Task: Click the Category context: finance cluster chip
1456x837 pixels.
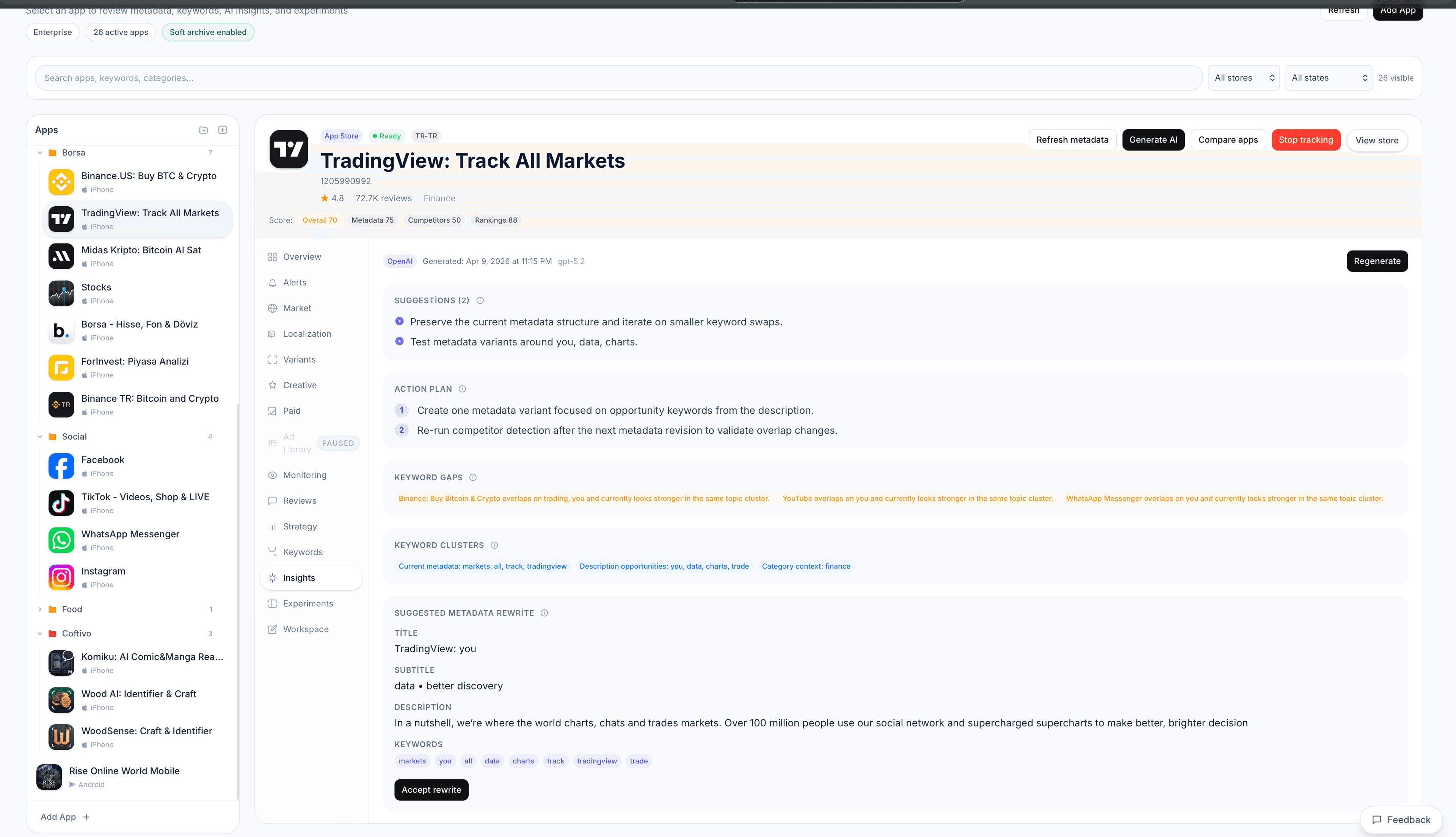Action: [806, 566]
